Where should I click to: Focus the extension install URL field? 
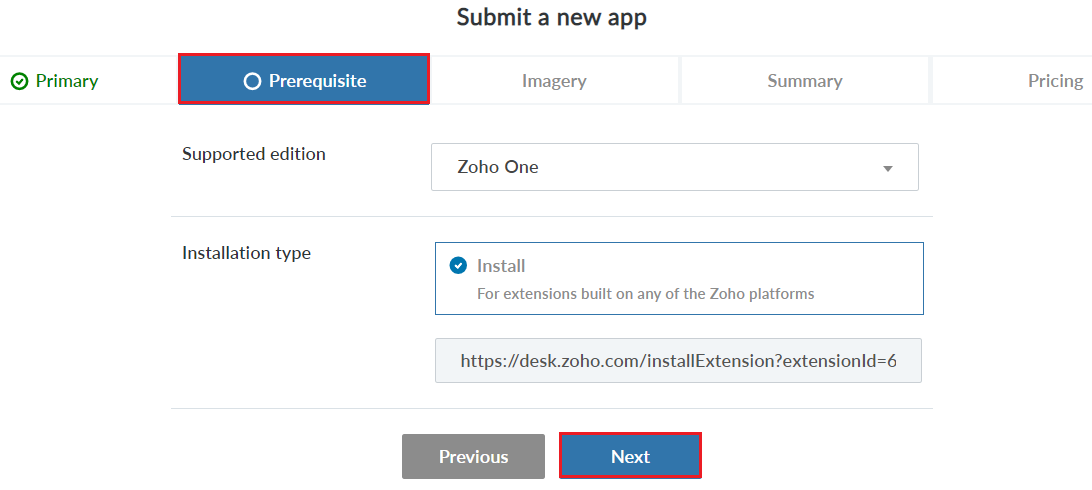678,360
